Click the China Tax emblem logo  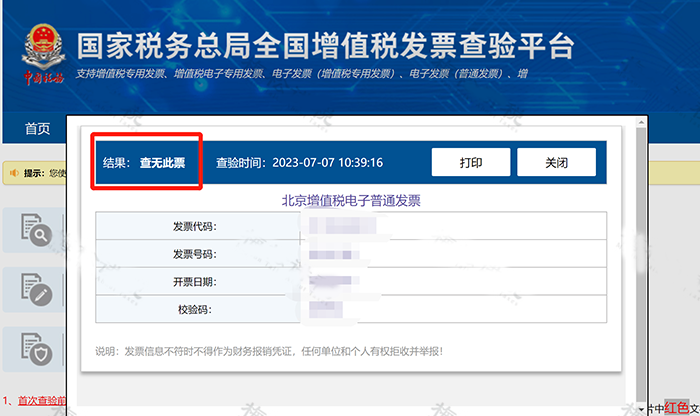point(43,54)
